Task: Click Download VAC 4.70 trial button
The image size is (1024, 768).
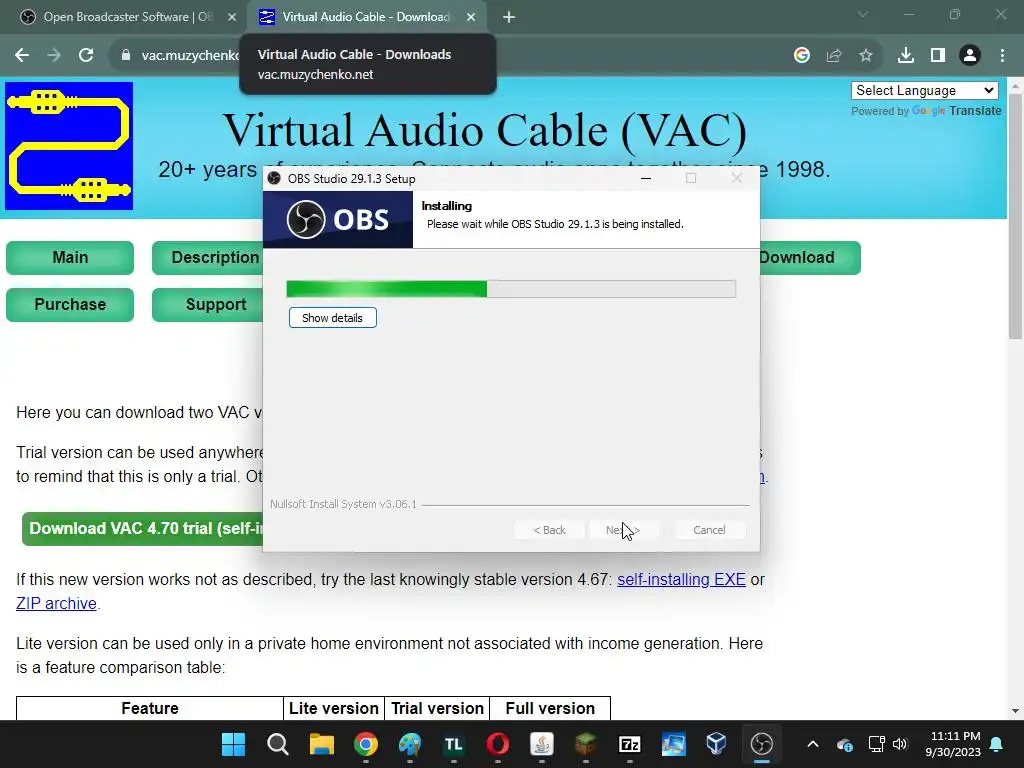Action: click(x=142, y=529)
